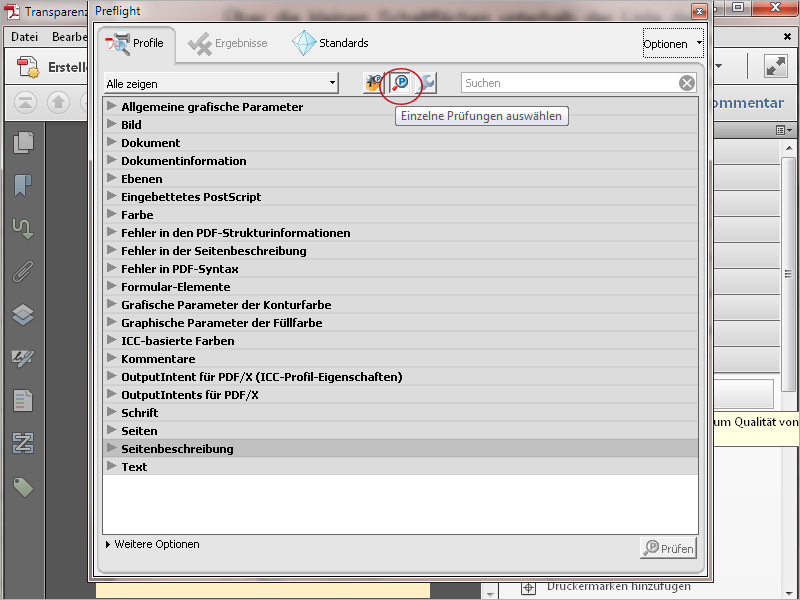The width and height of the screenshot is (800, 600).
Task: Open the Bookmarks panel icon
Action: tap(25, 184)
